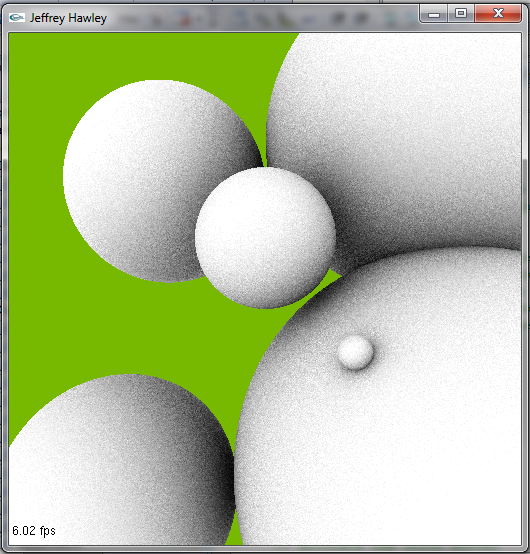The height and width of the screenshot is (554, 530).
Task: Minimize the Jeffrey Hawley window
Action: tap(434, 14)
